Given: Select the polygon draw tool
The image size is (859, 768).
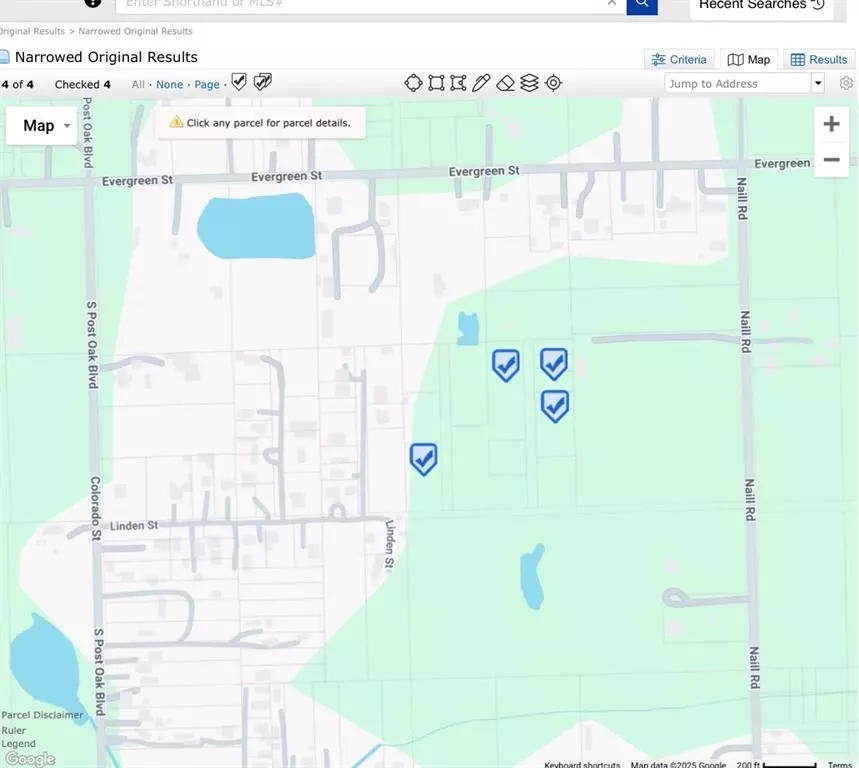Looking at the screenshot, I should coord(458,83).
